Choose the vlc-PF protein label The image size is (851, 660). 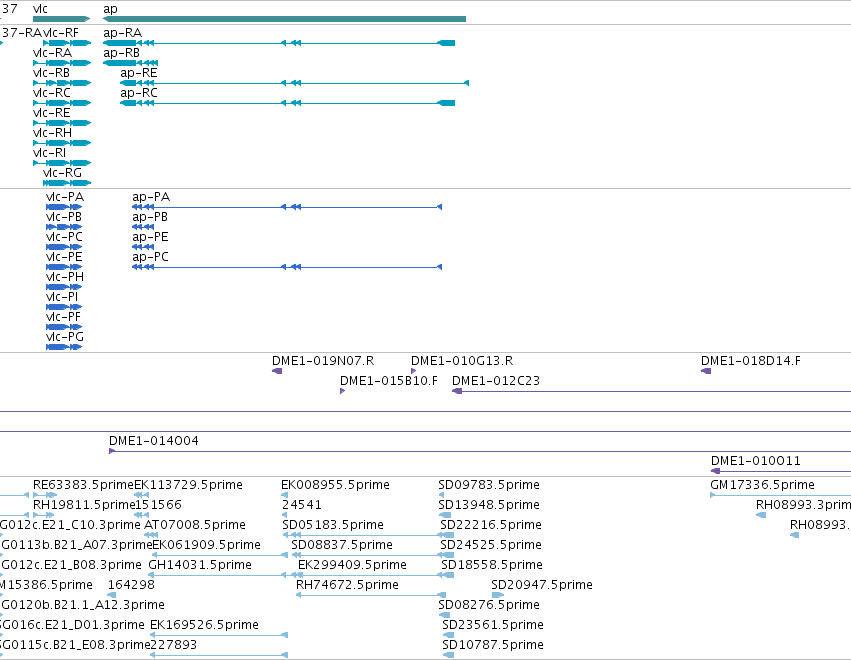tap(63, 317)
